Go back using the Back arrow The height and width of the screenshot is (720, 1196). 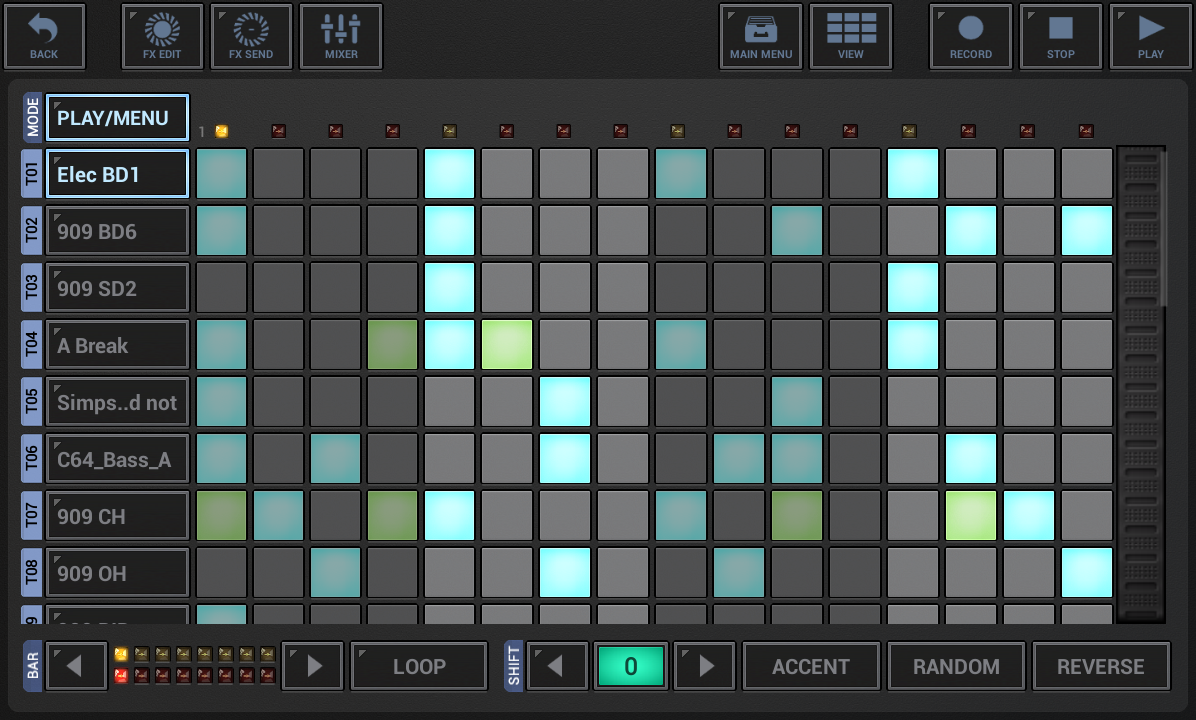44,37
